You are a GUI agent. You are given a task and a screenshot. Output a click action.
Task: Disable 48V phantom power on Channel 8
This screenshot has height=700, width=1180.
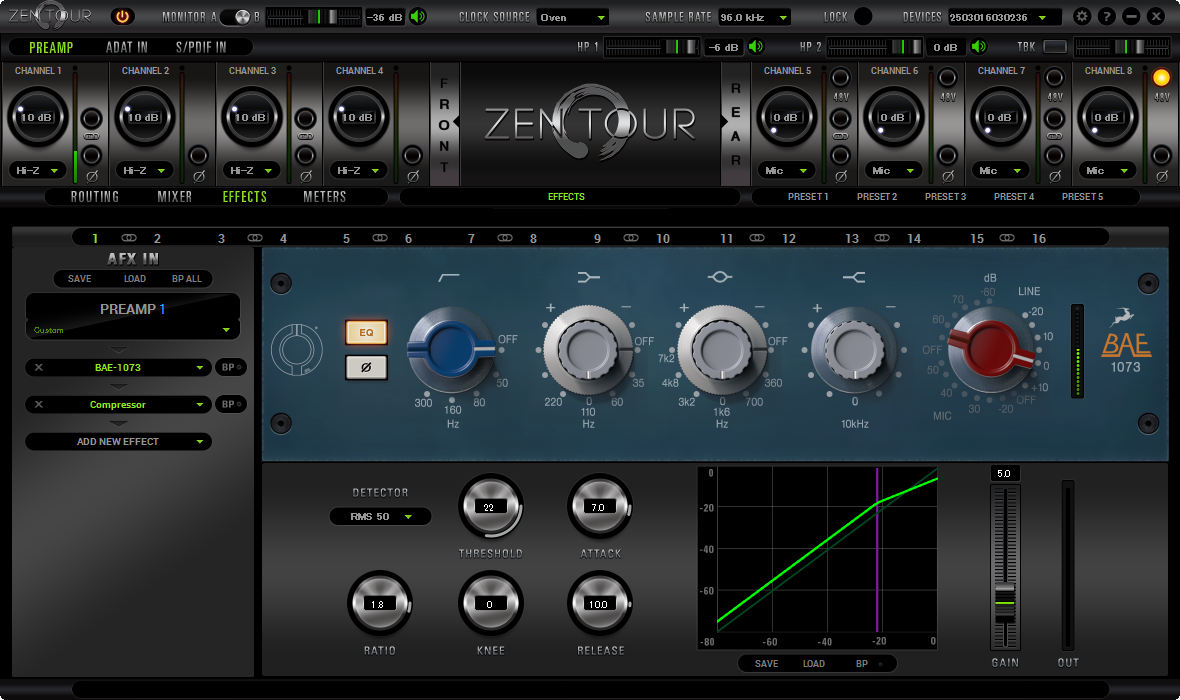[1161, 78]
